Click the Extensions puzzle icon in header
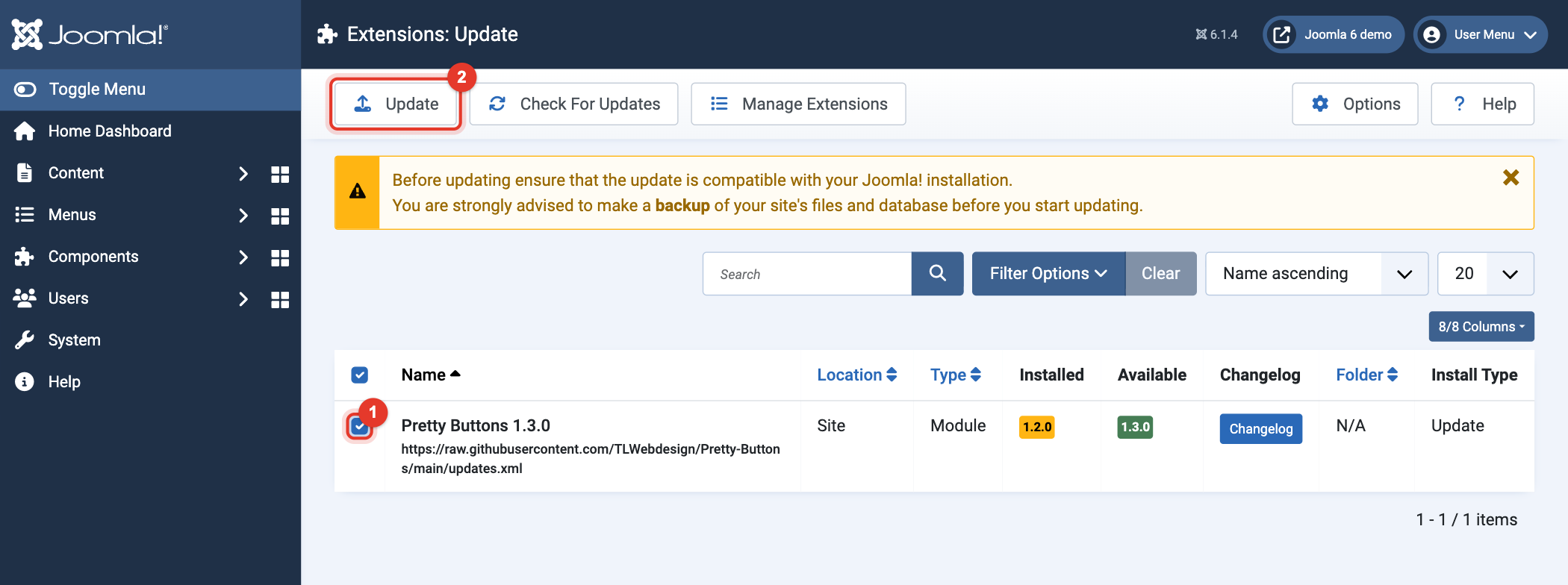1568x585 pixels. click(327, 34)
